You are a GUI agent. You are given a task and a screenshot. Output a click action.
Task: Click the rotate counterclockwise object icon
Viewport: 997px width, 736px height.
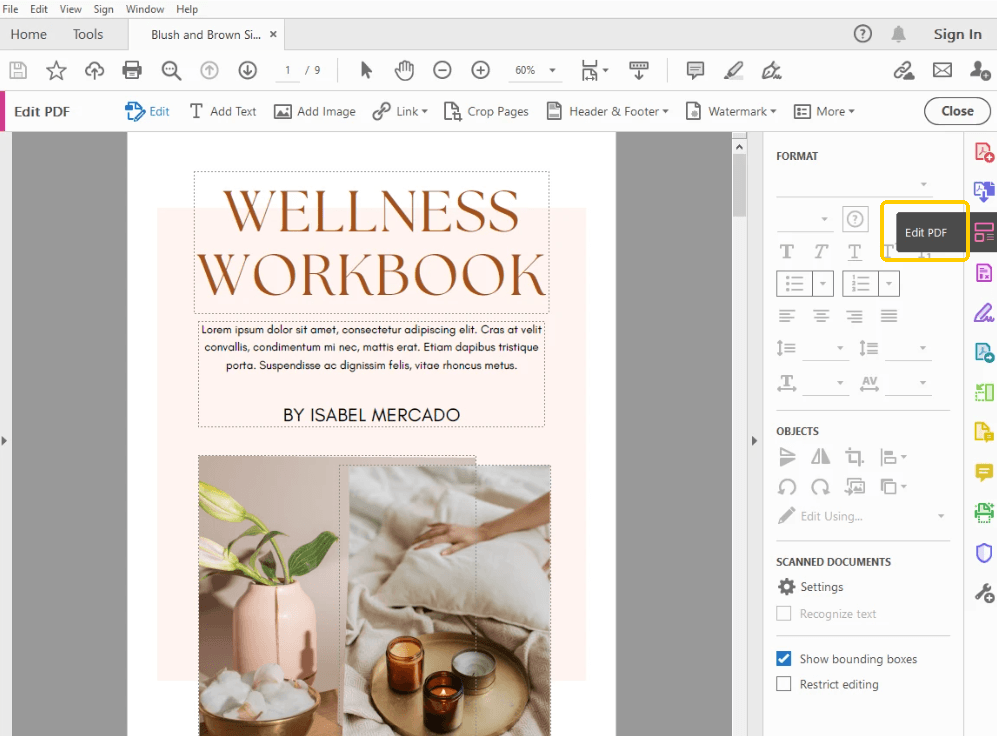click(x=787, y=487)
